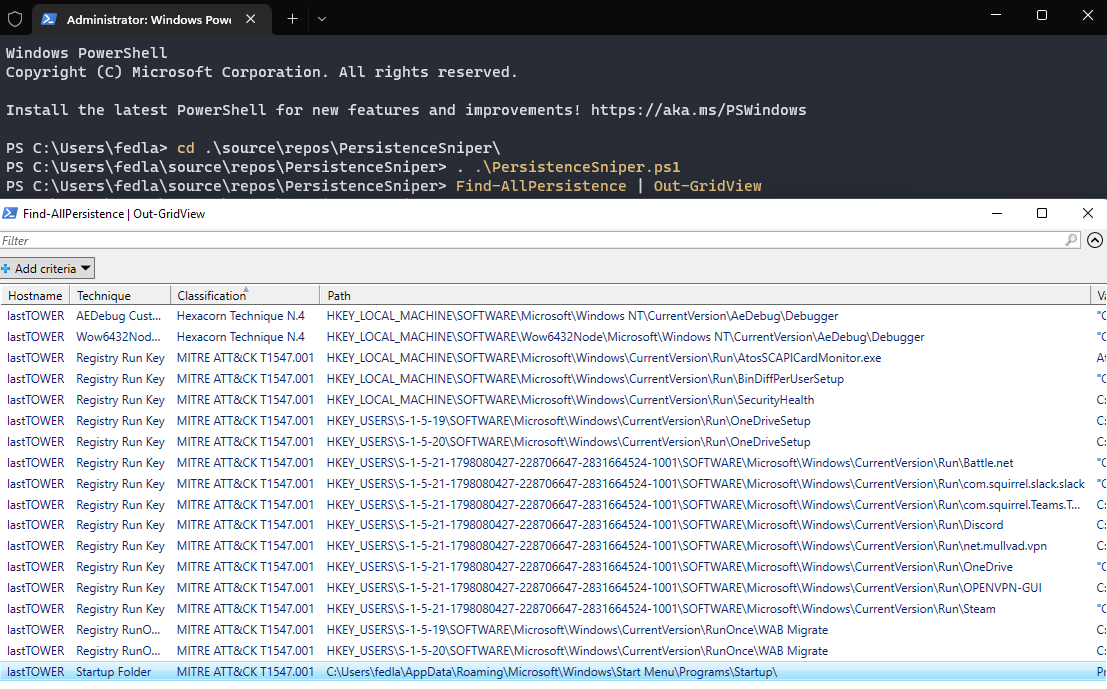Open the terminal profile dropdown chevron
The width and height of the screenshot is (1107, 689).
coord(322,19)
